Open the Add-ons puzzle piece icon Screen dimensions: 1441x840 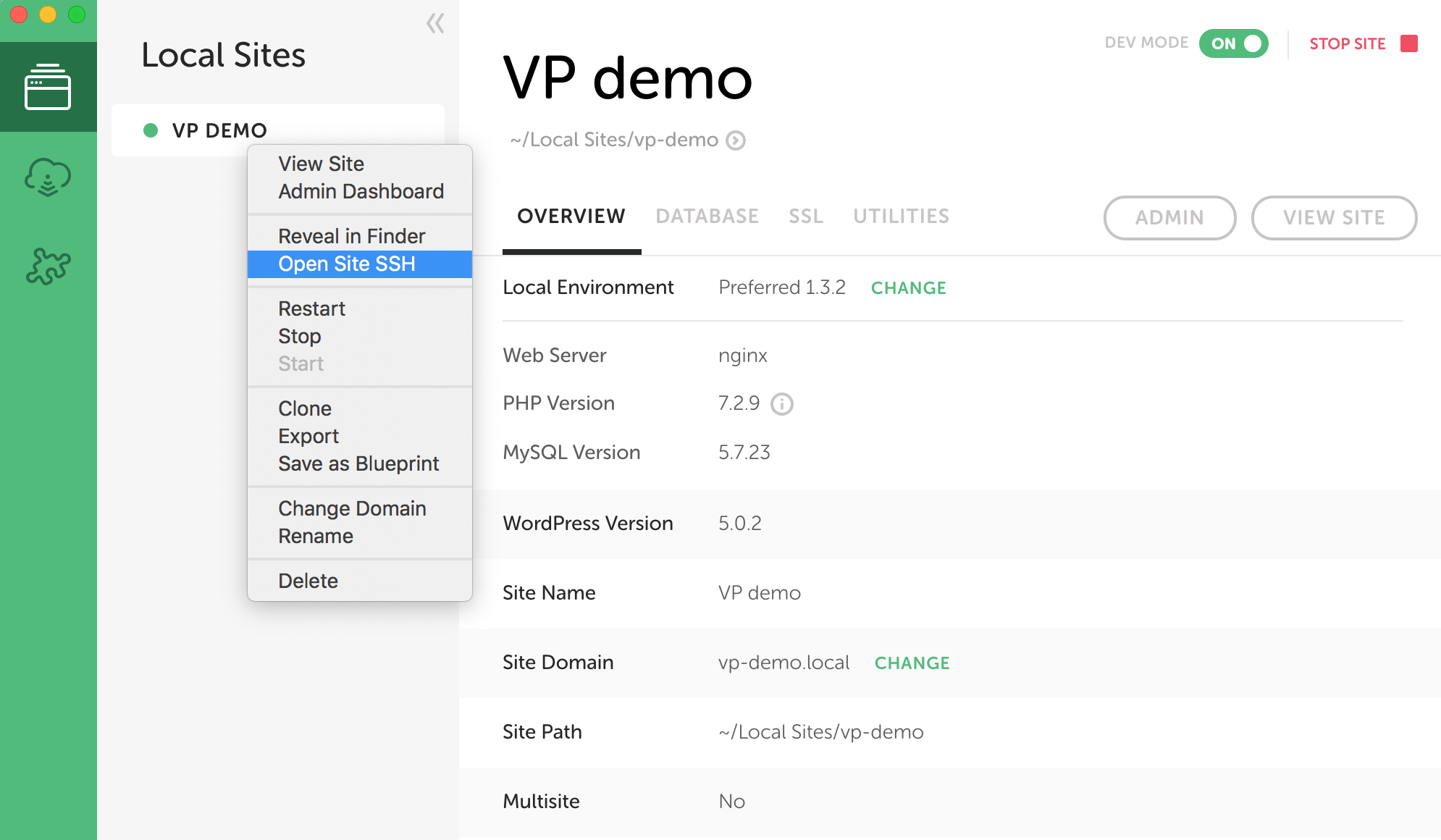pyautogui.click(x=48, y=266)
